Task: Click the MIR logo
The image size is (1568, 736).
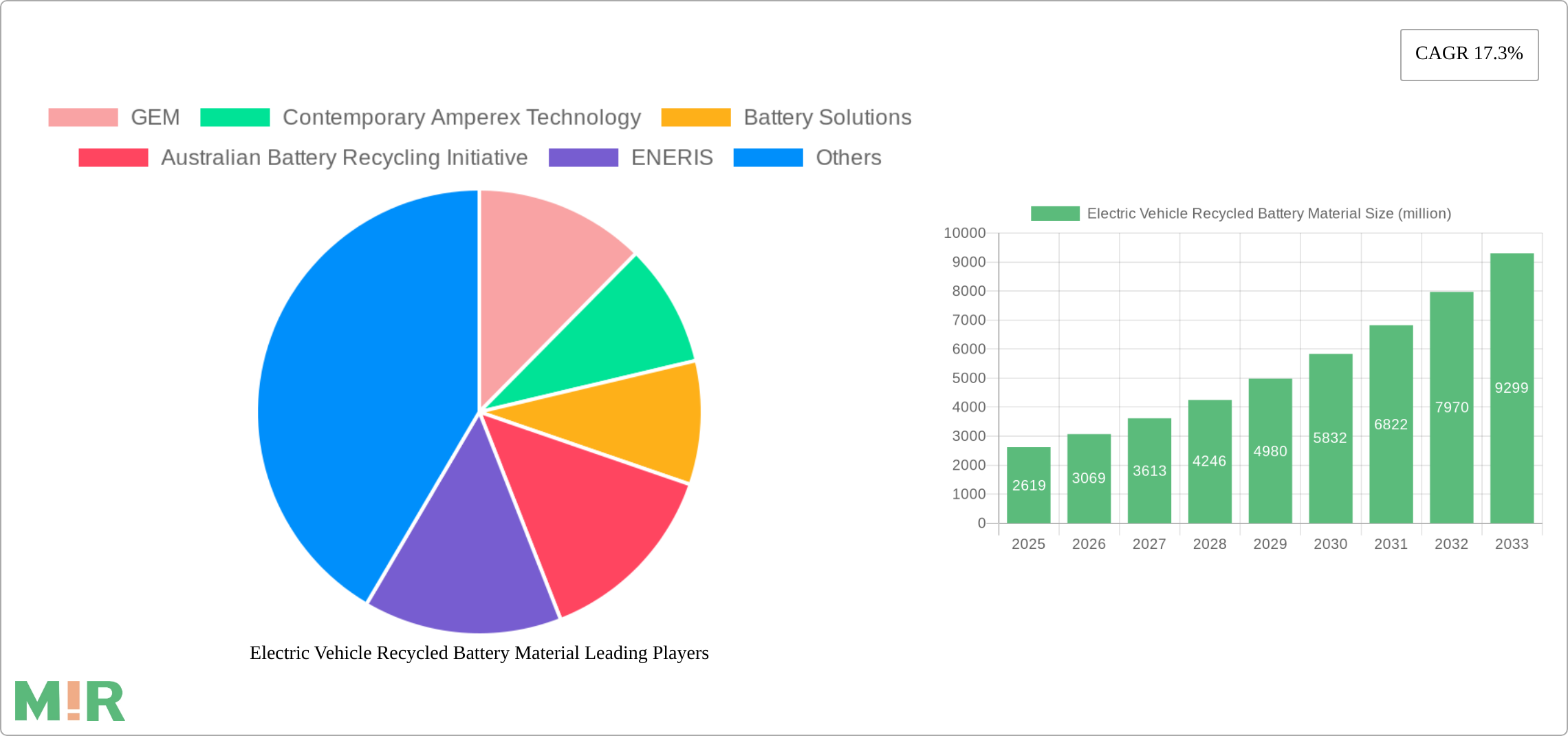Action: click(x=69, y=702)
